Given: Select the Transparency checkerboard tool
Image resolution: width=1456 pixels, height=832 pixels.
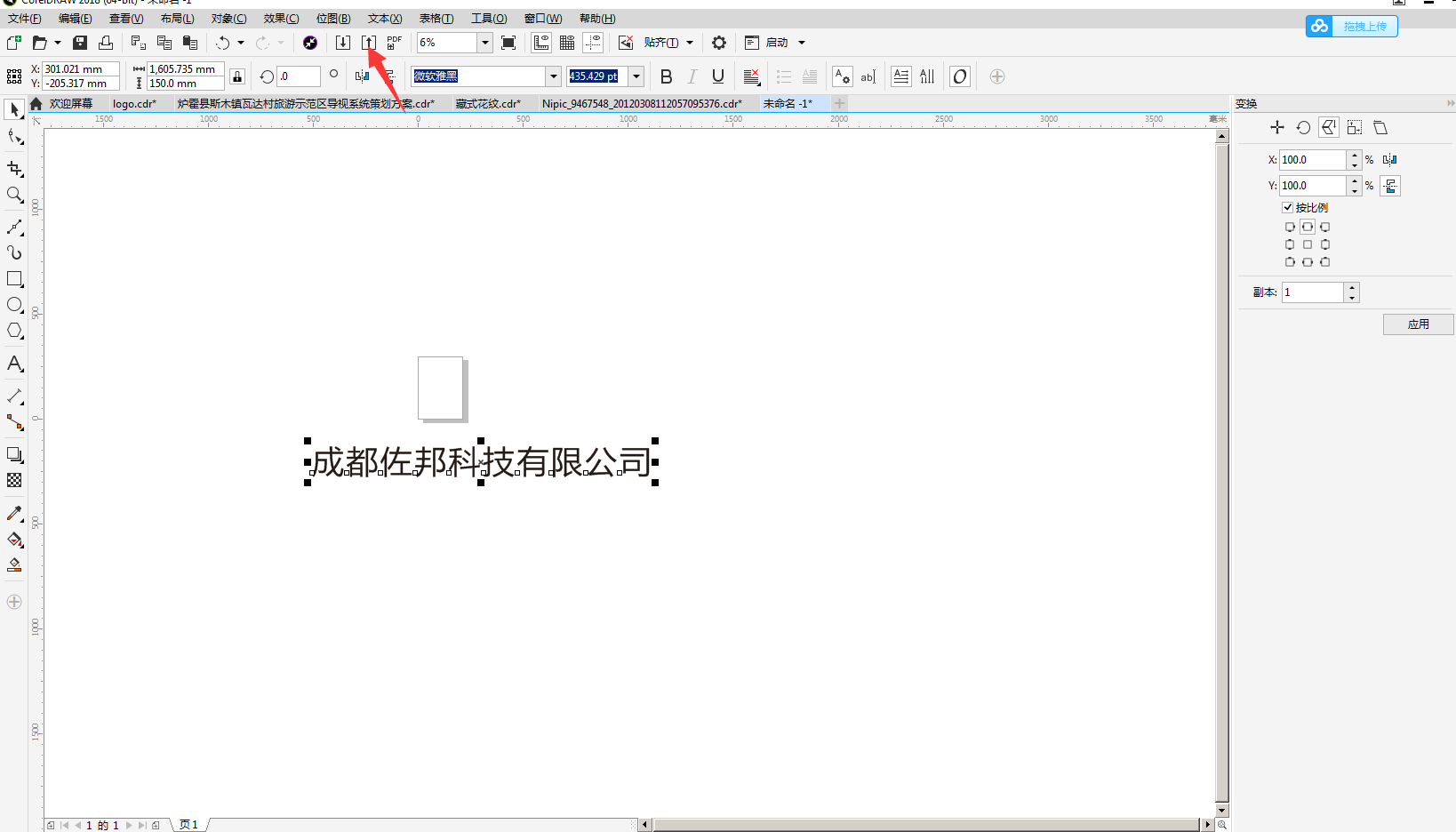Looking at the screenshot, I should [x=14, y=481].
